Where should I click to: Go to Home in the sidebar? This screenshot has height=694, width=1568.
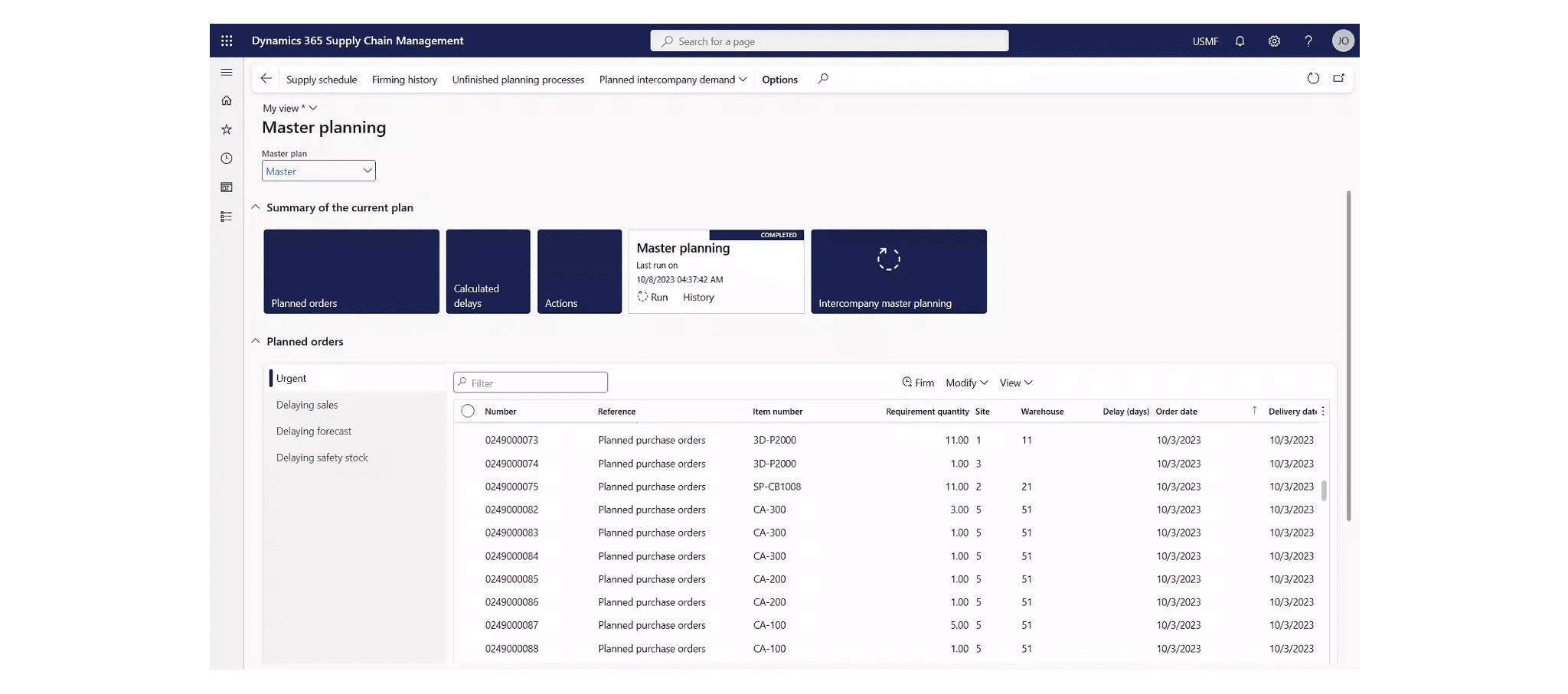click(x=227, y=100)
